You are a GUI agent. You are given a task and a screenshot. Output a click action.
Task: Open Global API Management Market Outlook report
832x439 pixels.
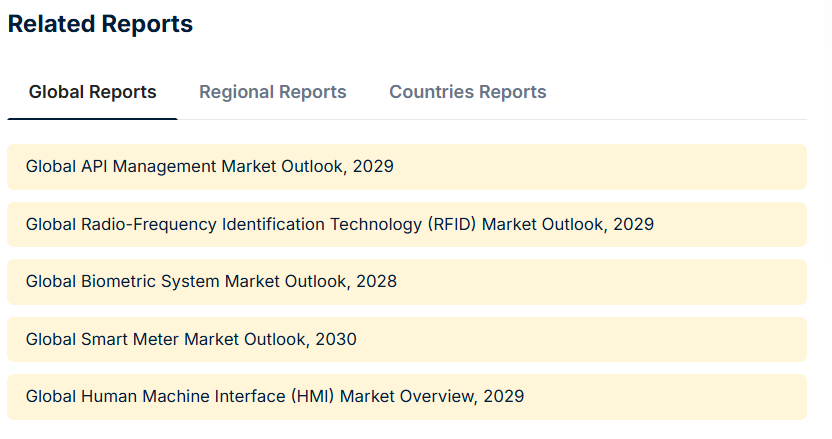(407, 167)
